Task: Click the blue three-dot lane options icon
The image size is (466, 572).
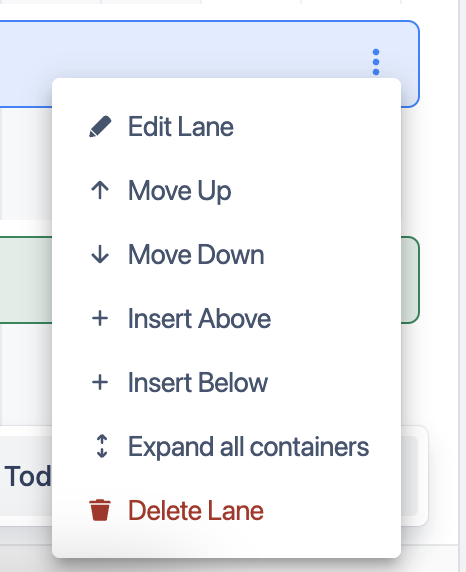Action: tap(376, 62)
